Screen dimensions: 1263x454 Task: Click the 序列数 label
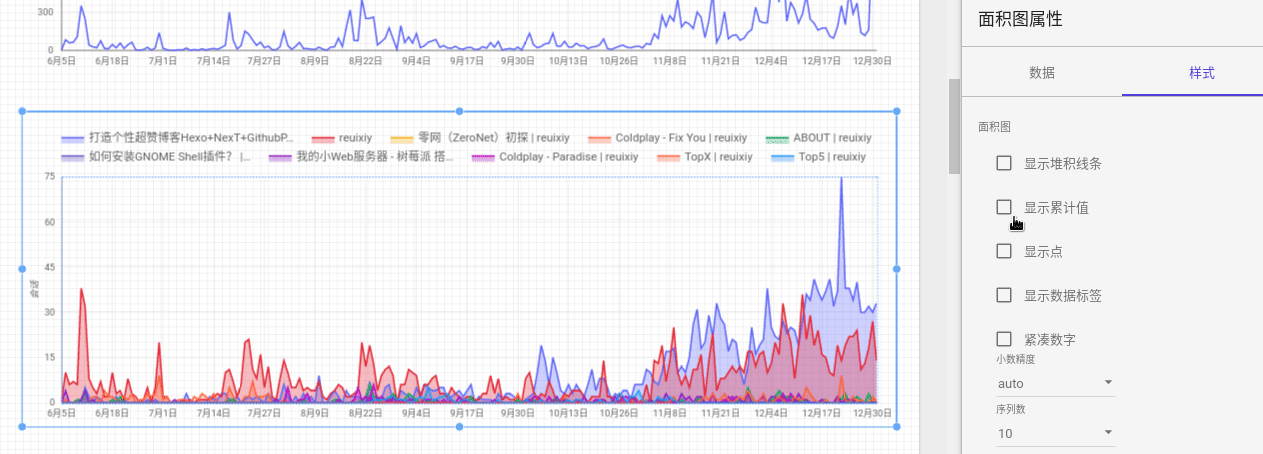click(x=1010, y=409)
